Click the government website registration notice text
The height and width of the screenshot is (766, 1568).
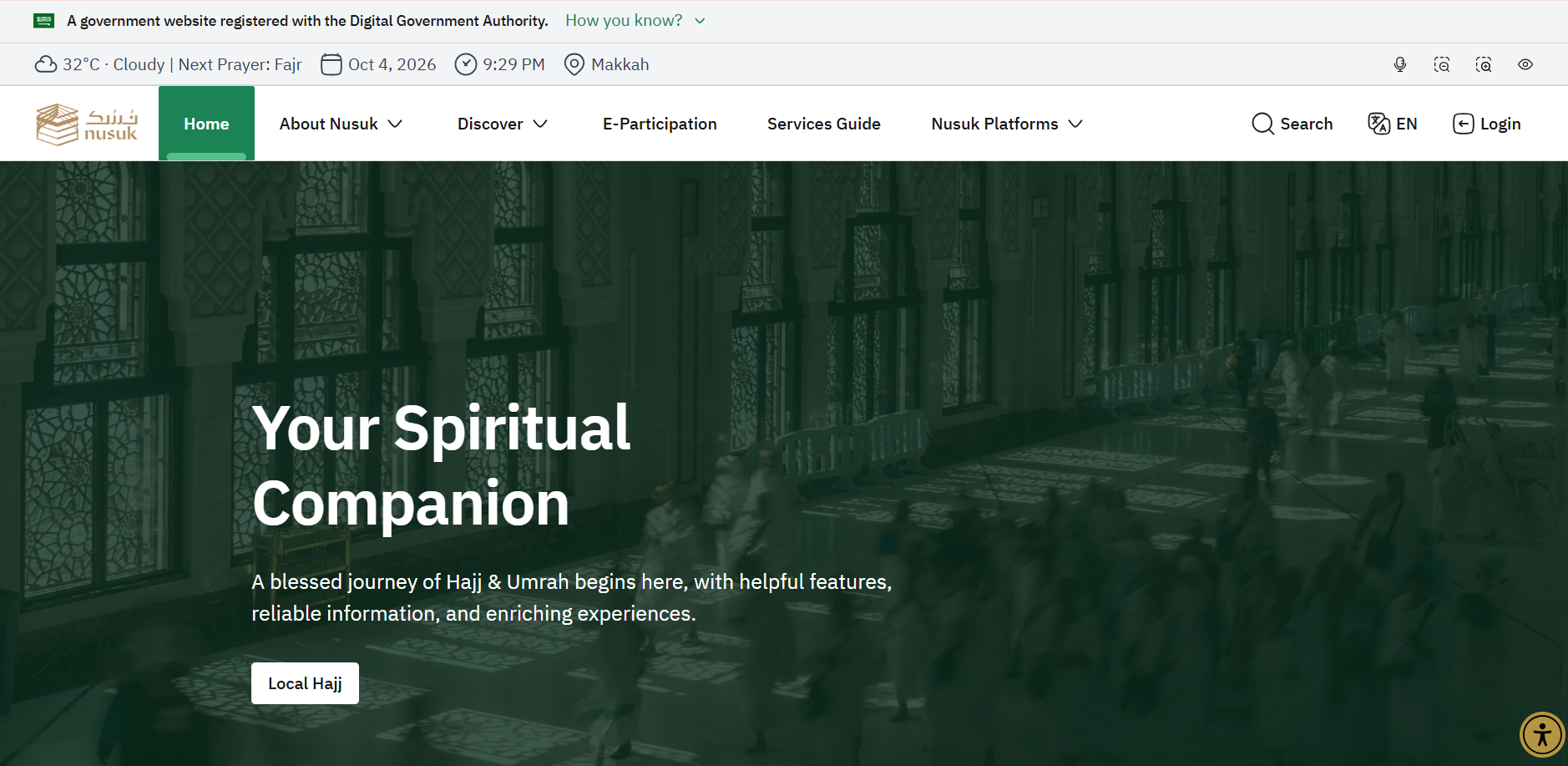[307, 21]
